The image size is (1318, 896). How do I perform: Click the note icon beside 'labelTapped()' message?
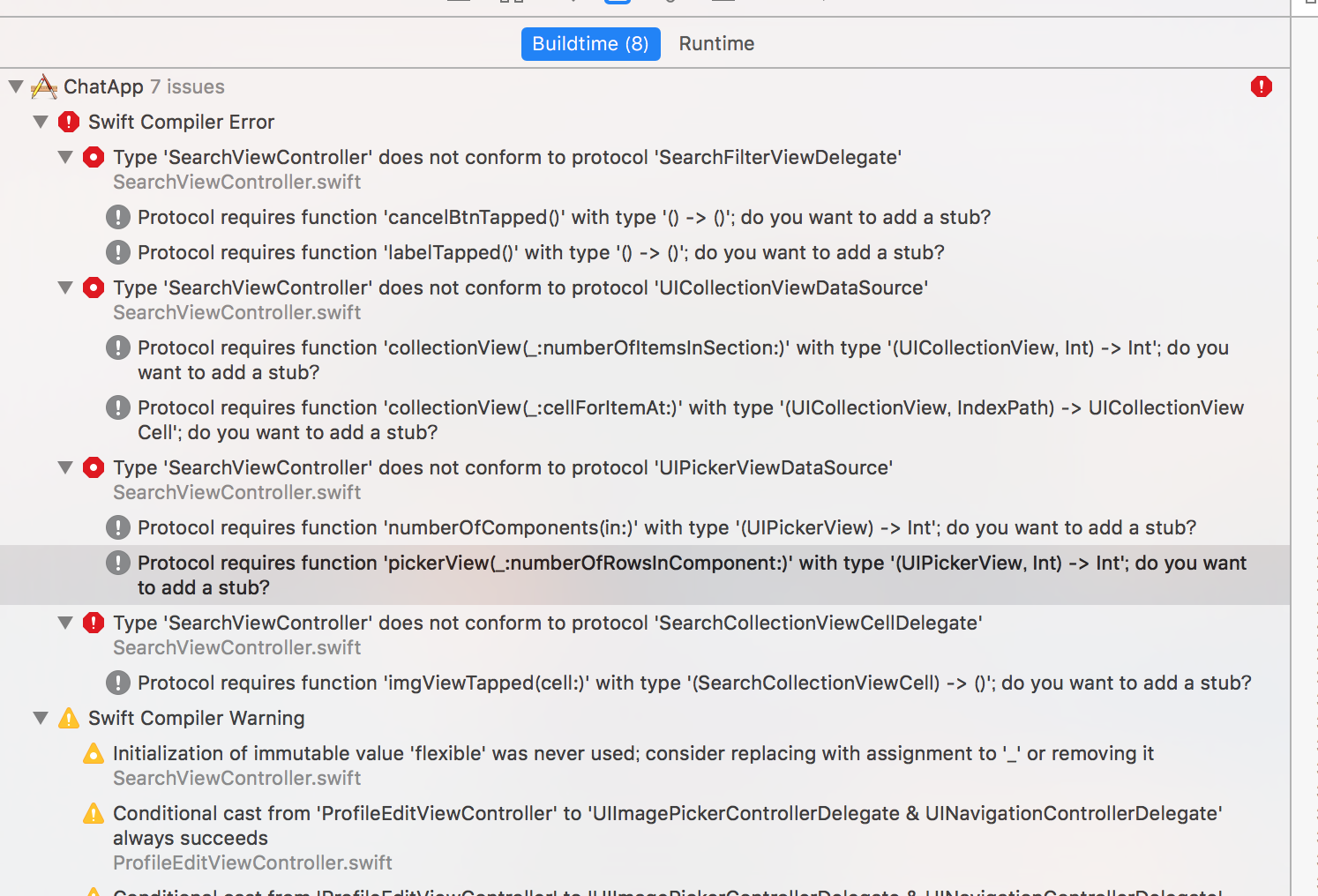click(118, 252)
